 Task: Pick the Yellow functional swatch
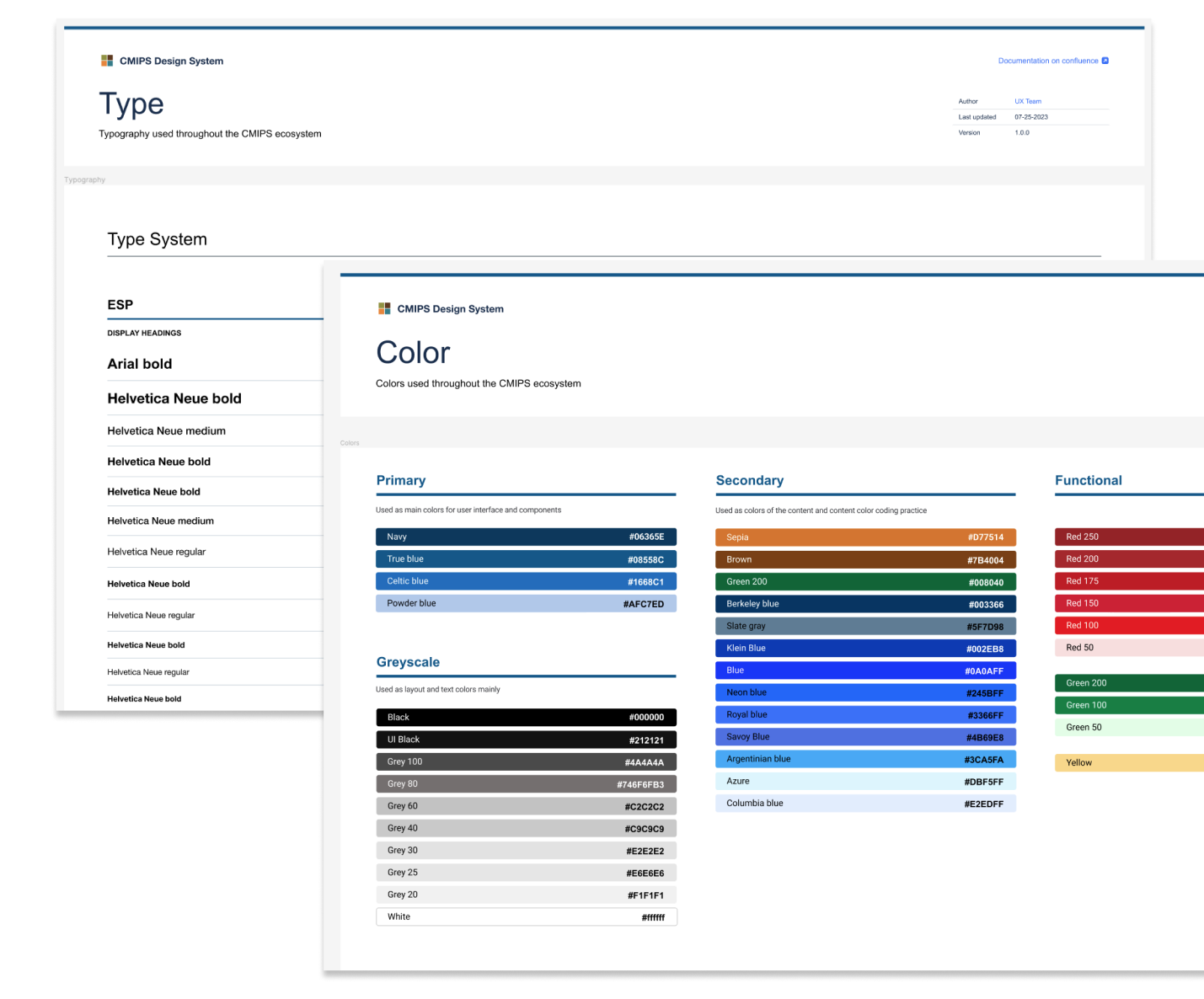pos(1129,763)
